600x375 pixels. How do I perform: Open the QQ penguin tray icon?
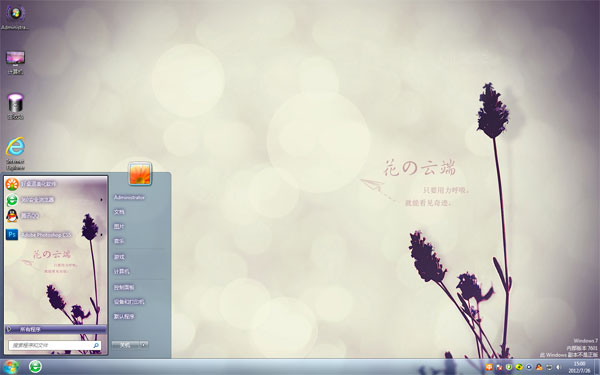coord(539,367)
